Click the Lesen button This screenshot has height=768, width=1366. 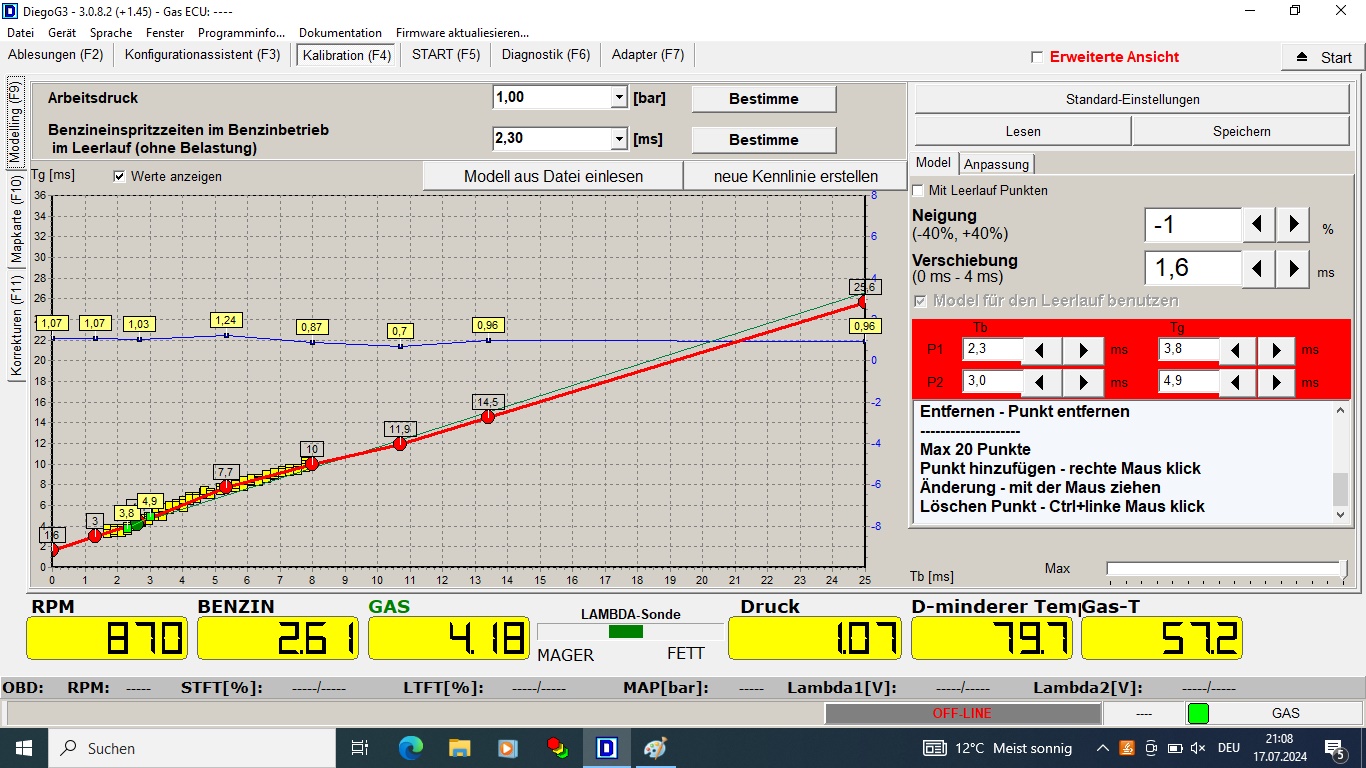click(1023, 131)
